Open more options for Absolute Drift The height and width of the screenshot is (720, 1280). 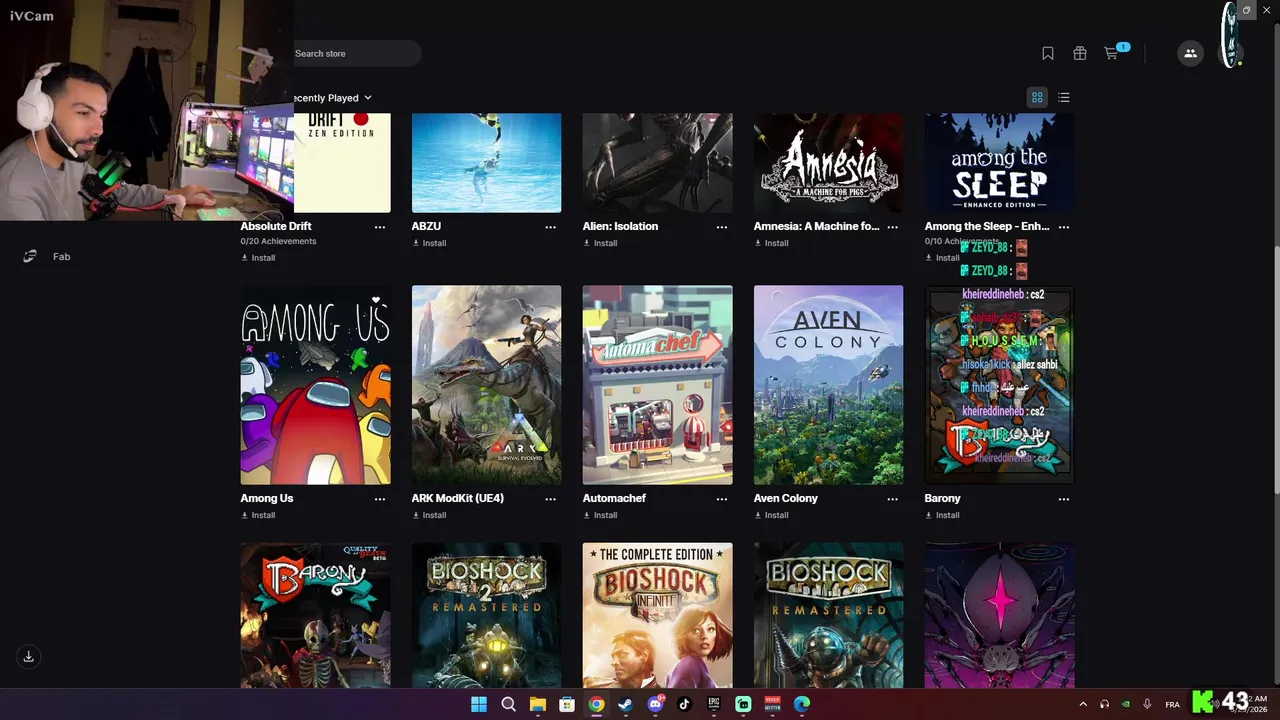coord(380,227)
